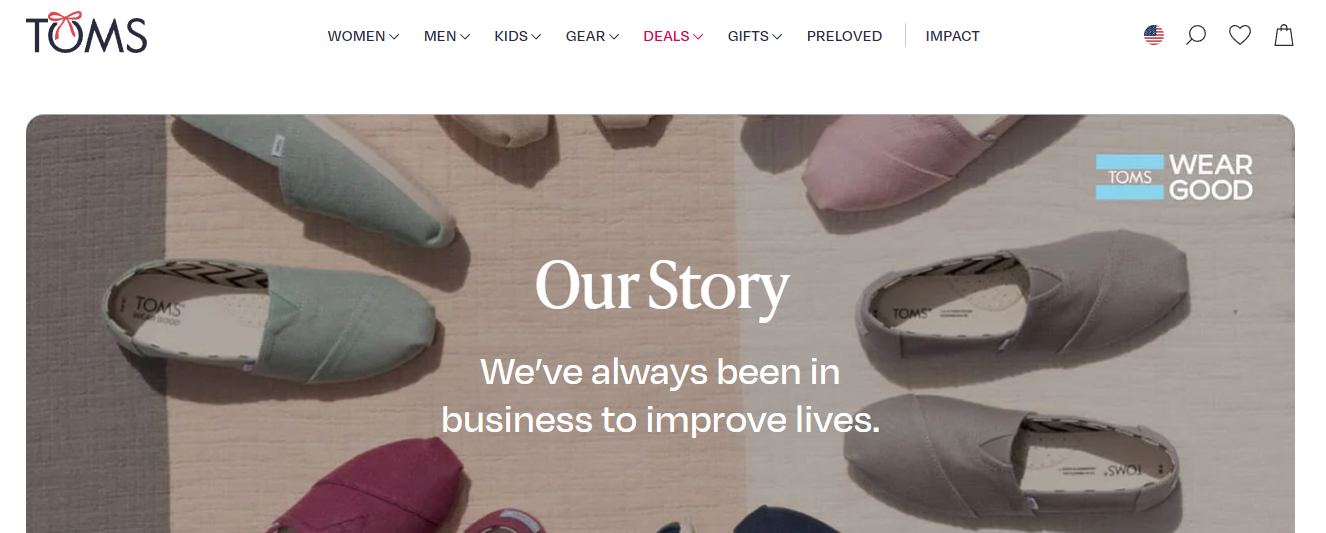Viewport: 1326px width, 533px height.
Task: Click the TOMS logo in the header
Action: click(87, 33)
